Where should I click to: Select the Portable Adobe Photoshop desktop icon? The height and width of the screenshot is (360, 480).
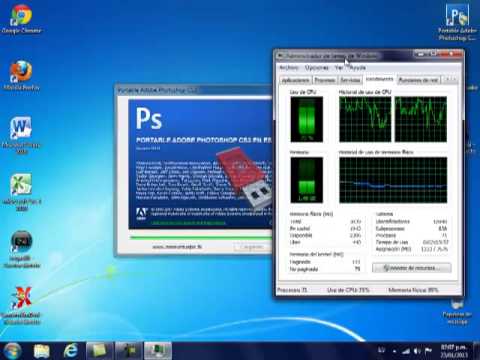tap(457, 22)
